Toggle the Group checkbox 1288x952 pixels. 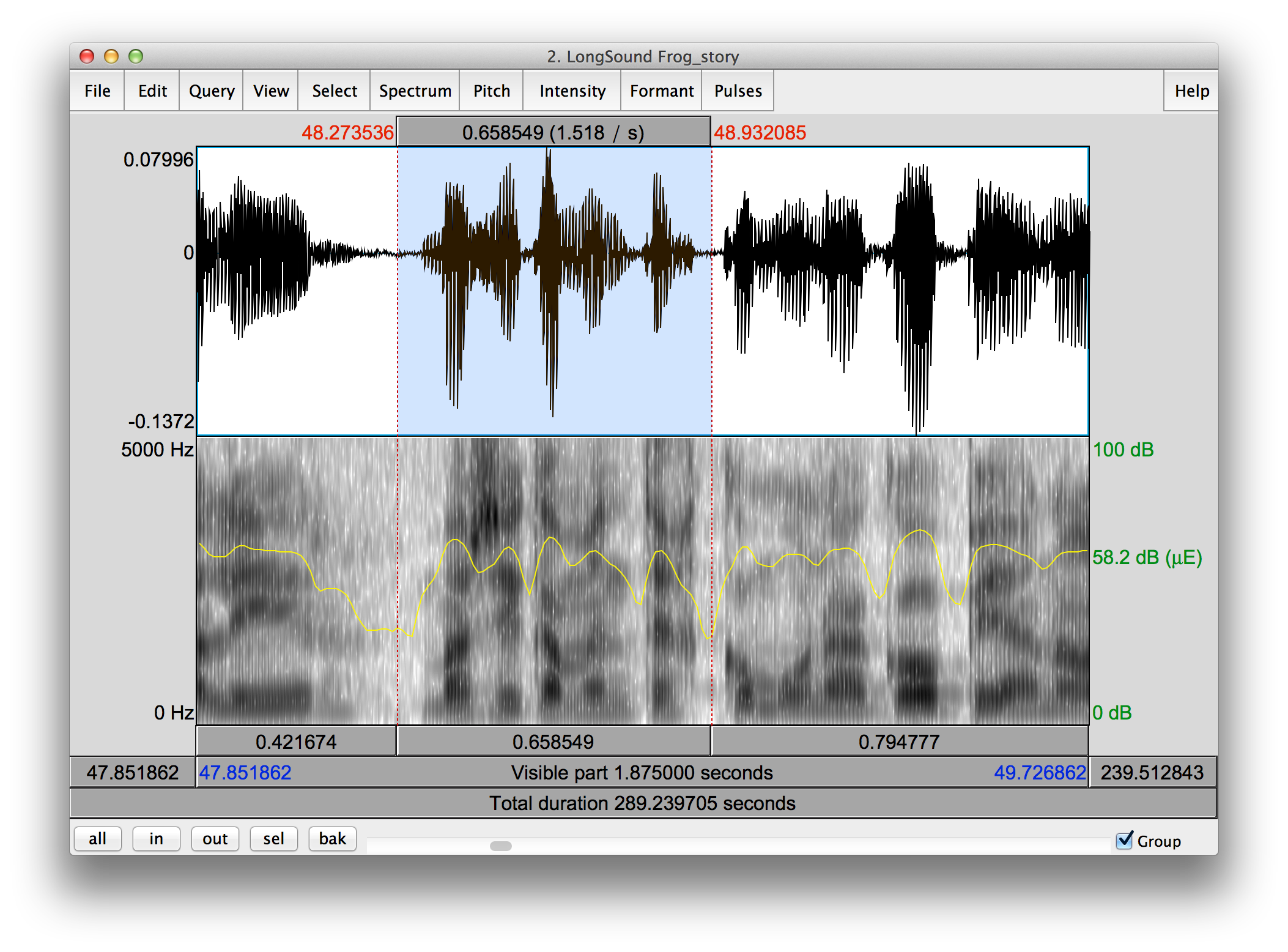click(x=1125, y=841)
